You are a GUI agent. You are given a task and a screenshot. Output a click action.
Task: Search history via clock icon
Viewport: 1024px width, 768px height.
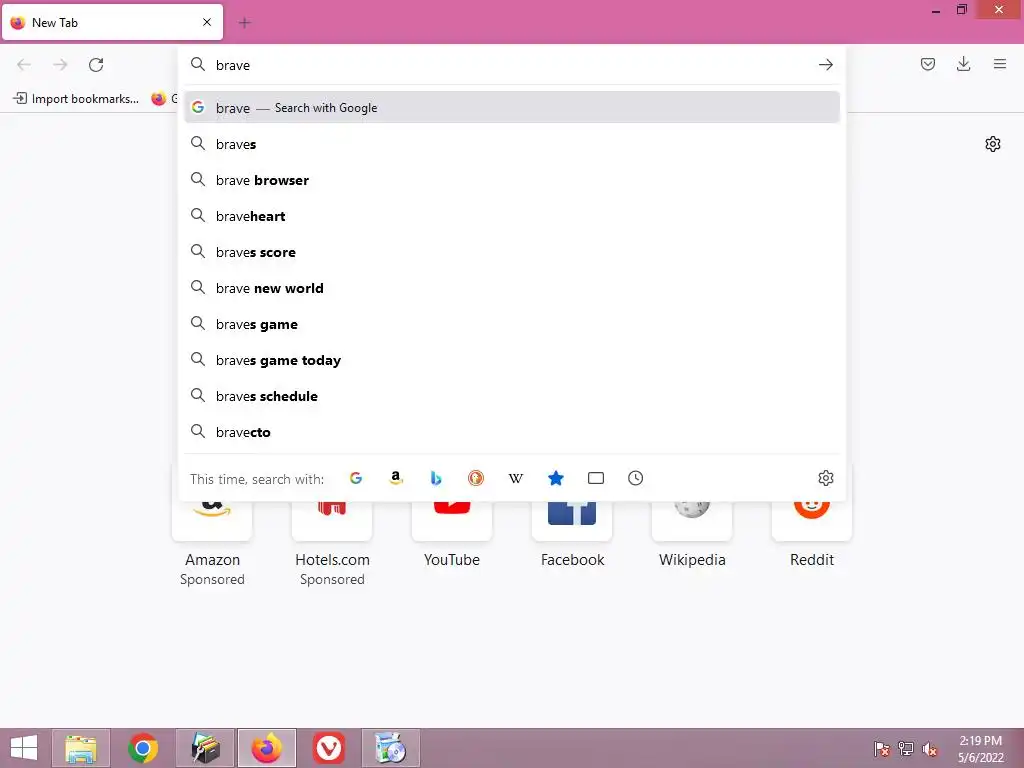635,478
